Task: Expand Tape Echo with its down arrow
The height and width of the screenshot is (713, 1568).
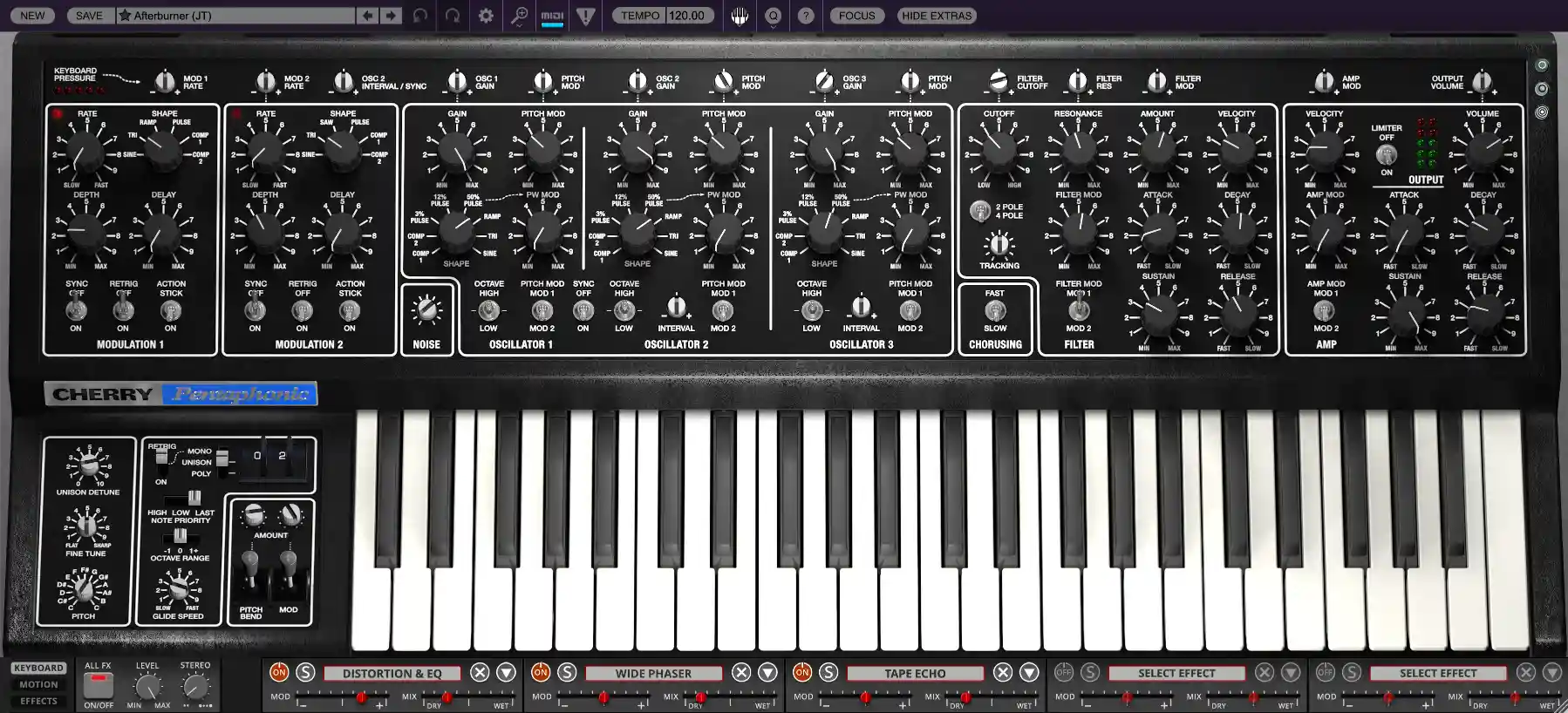Action: (1029, 672)
